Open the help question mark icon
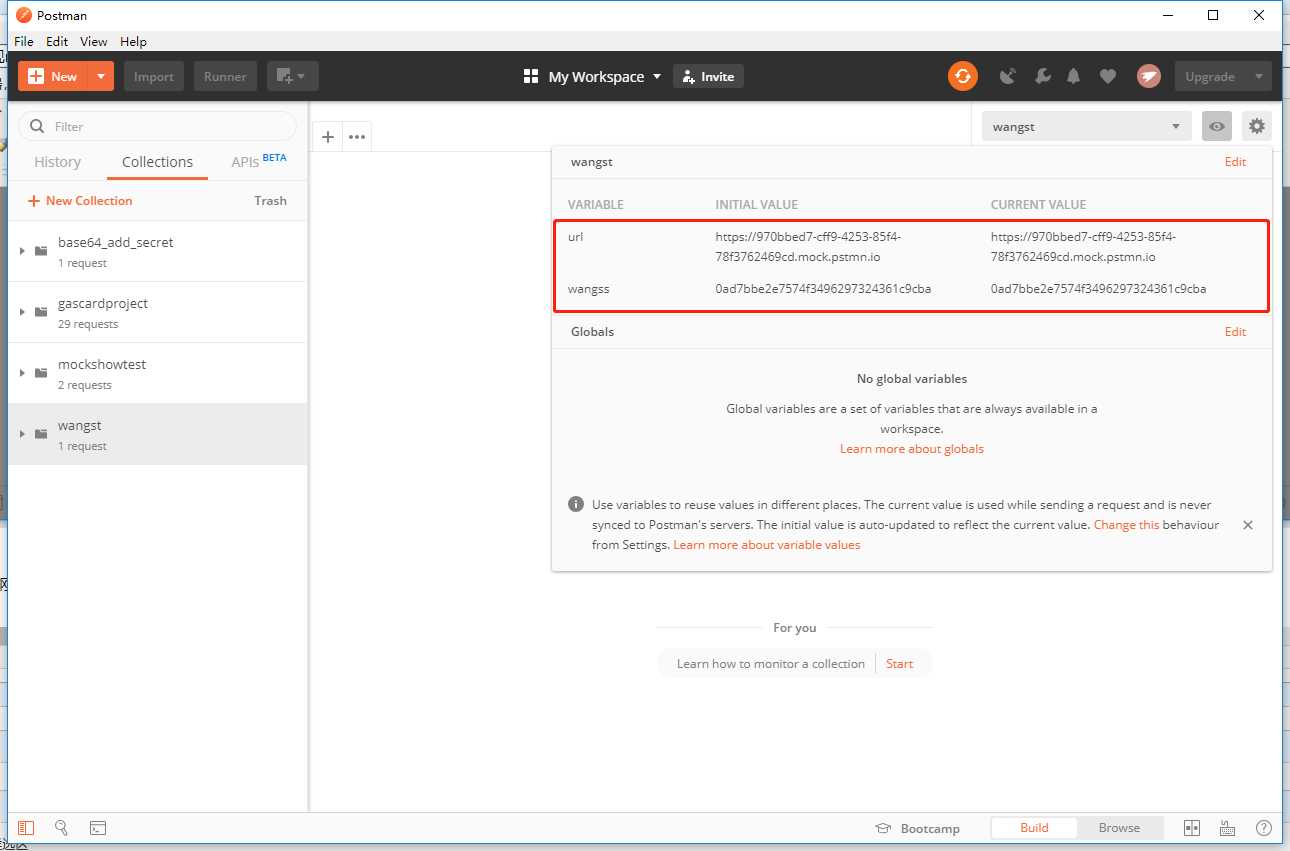Viewport: 1290px width, 851px height. (x=1263, y=828)
